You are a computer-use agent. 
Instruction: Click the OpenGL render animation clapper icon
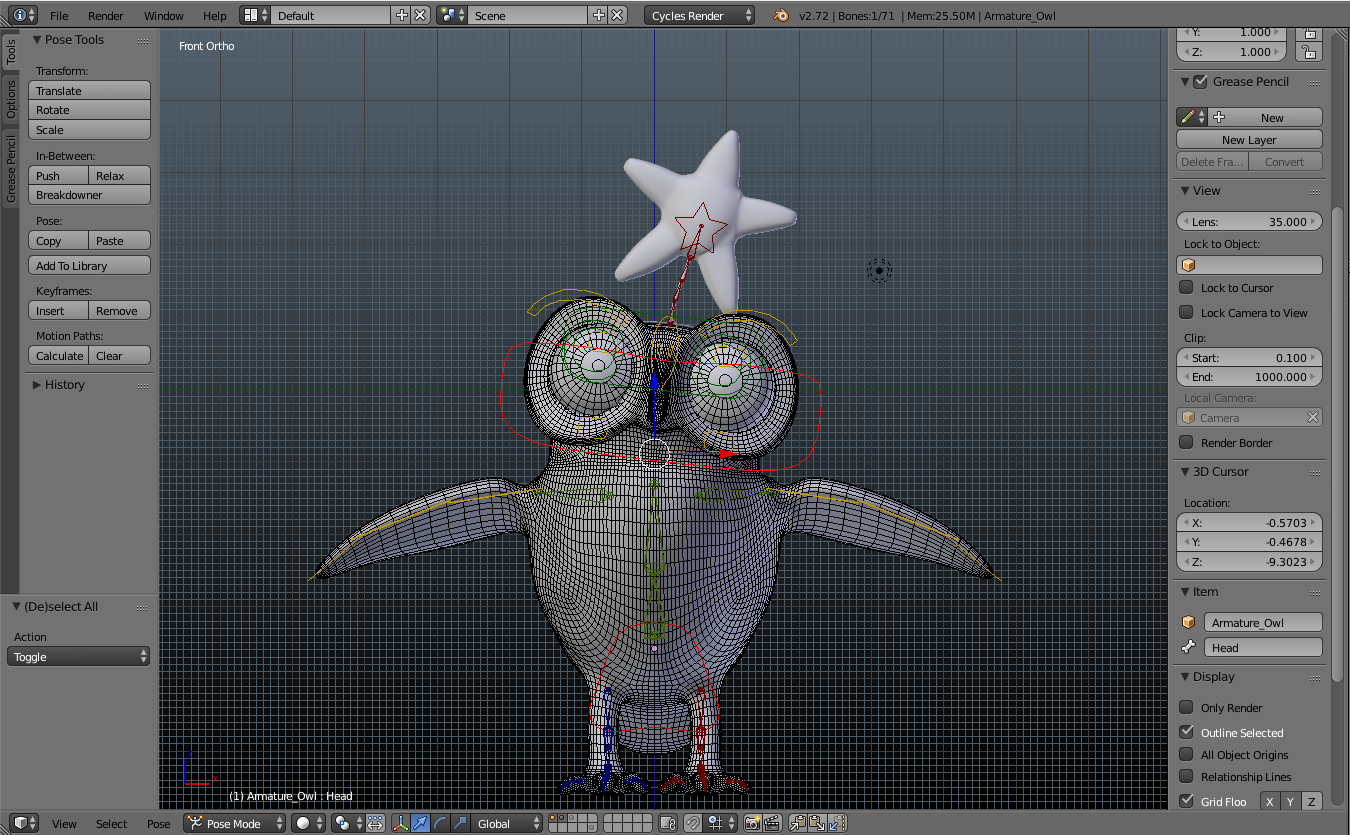coord(772,823)
